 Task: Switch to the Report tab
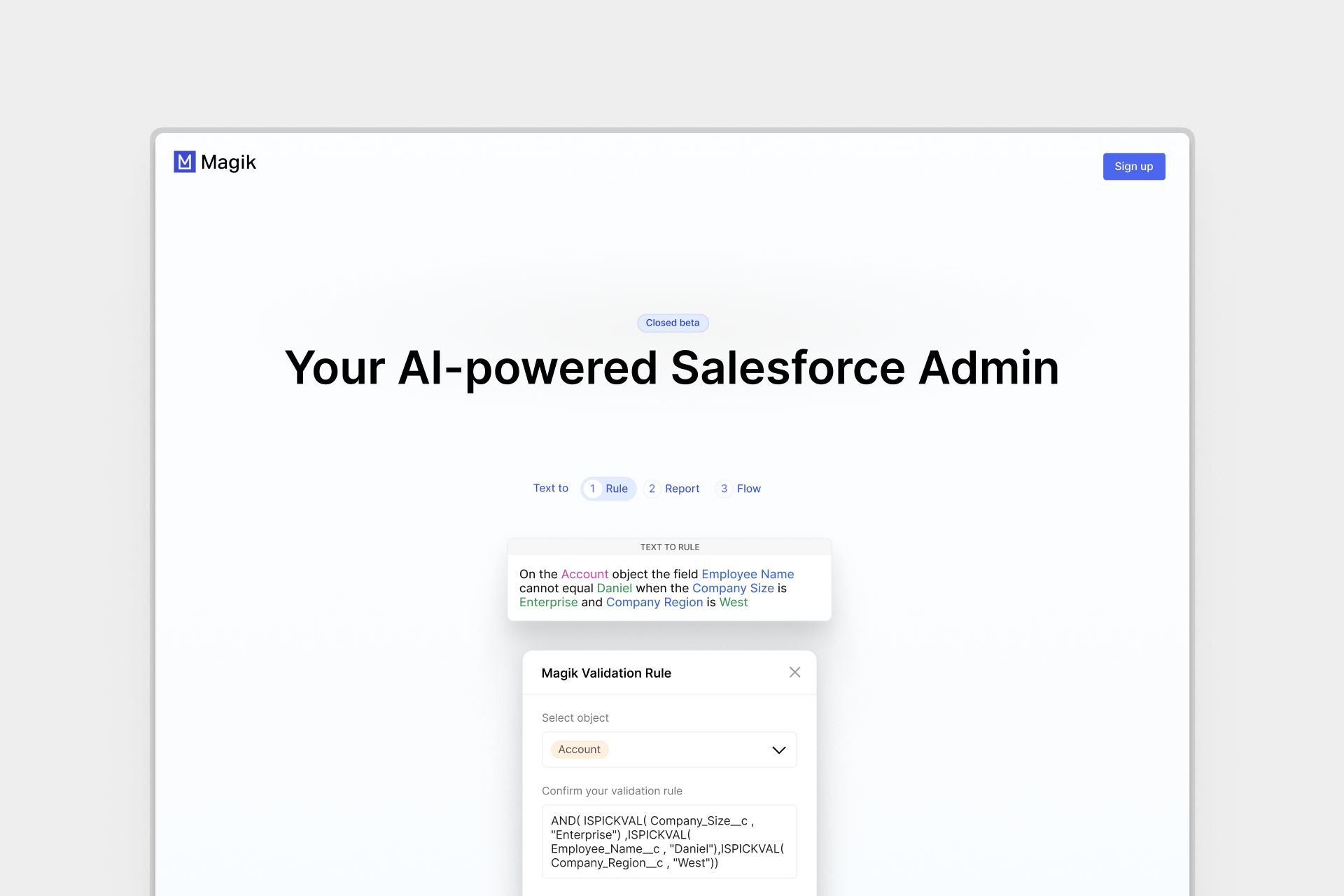click(672, 489)
